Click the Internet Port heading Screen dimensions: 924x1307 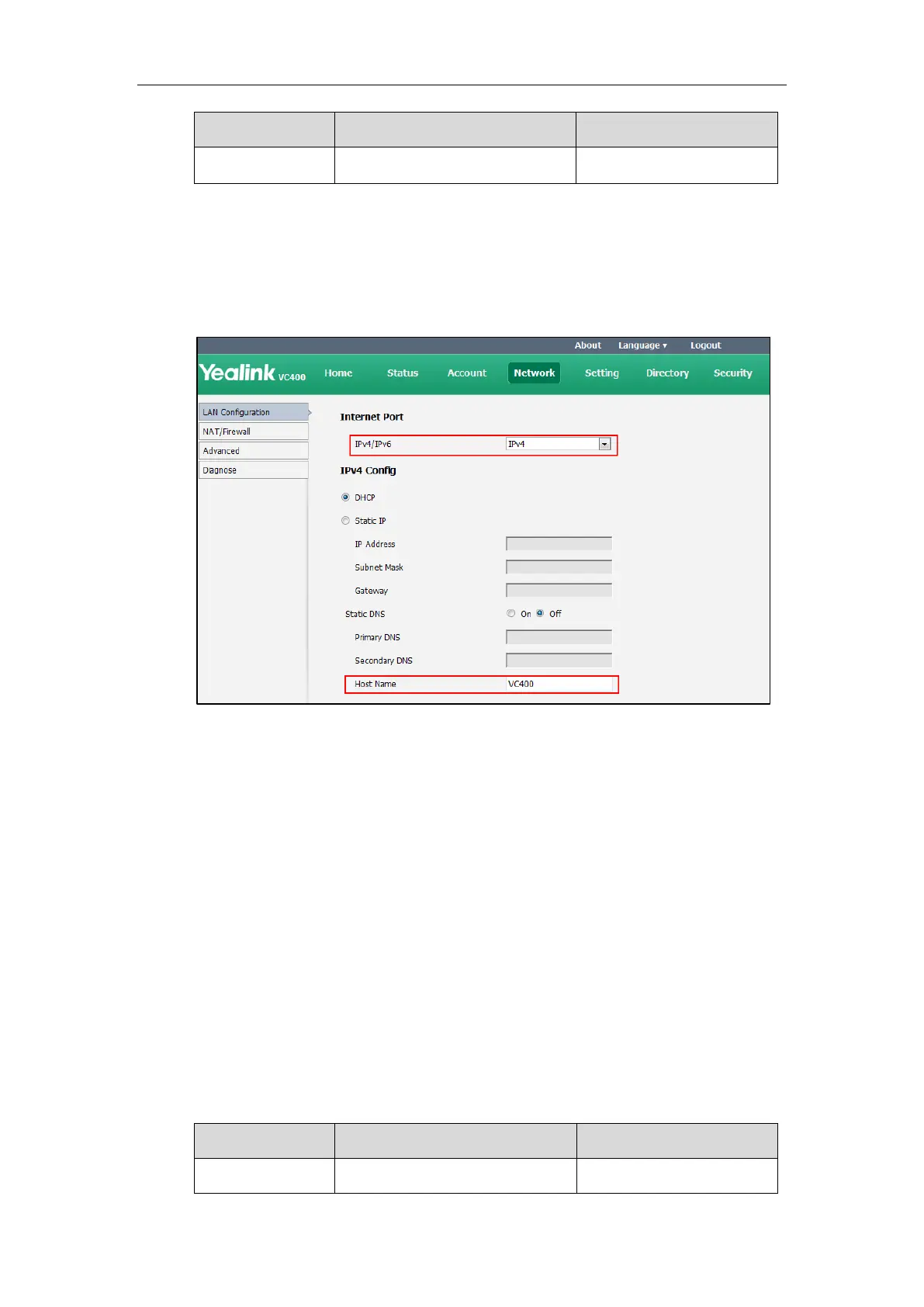coord(372,417)
